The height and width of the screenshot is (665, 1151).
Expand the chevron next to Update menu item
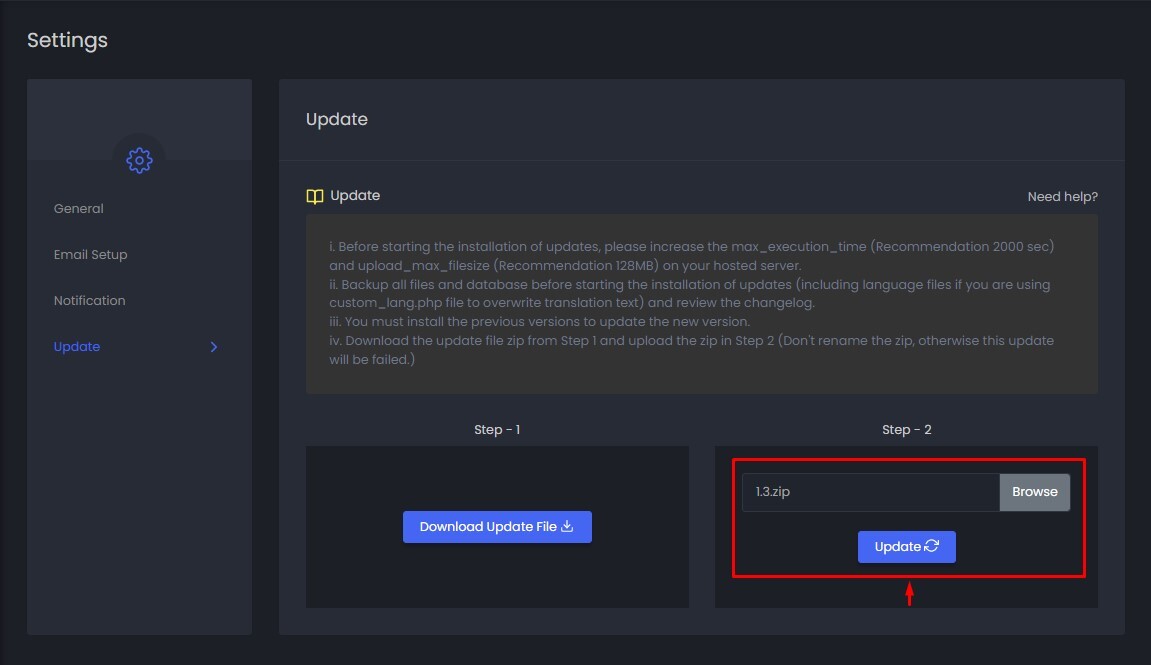[213, 347]
